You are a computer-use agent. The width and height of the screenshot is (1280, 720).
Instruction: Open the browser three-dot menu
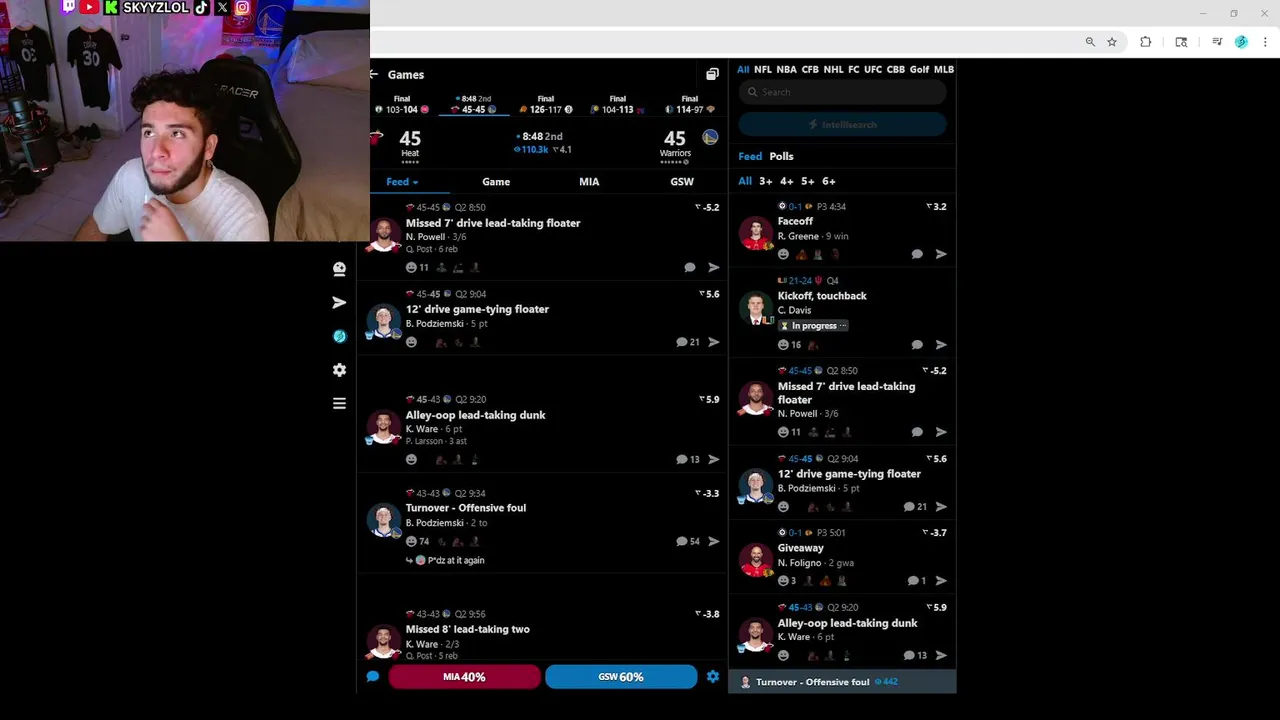tap(1266, 42)
